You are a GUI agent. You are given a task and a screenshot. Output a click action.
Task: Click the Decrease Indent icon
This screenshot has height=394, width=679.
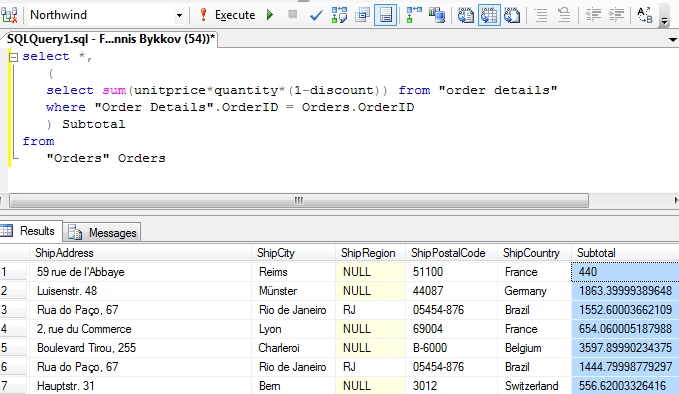click(593, 15)
